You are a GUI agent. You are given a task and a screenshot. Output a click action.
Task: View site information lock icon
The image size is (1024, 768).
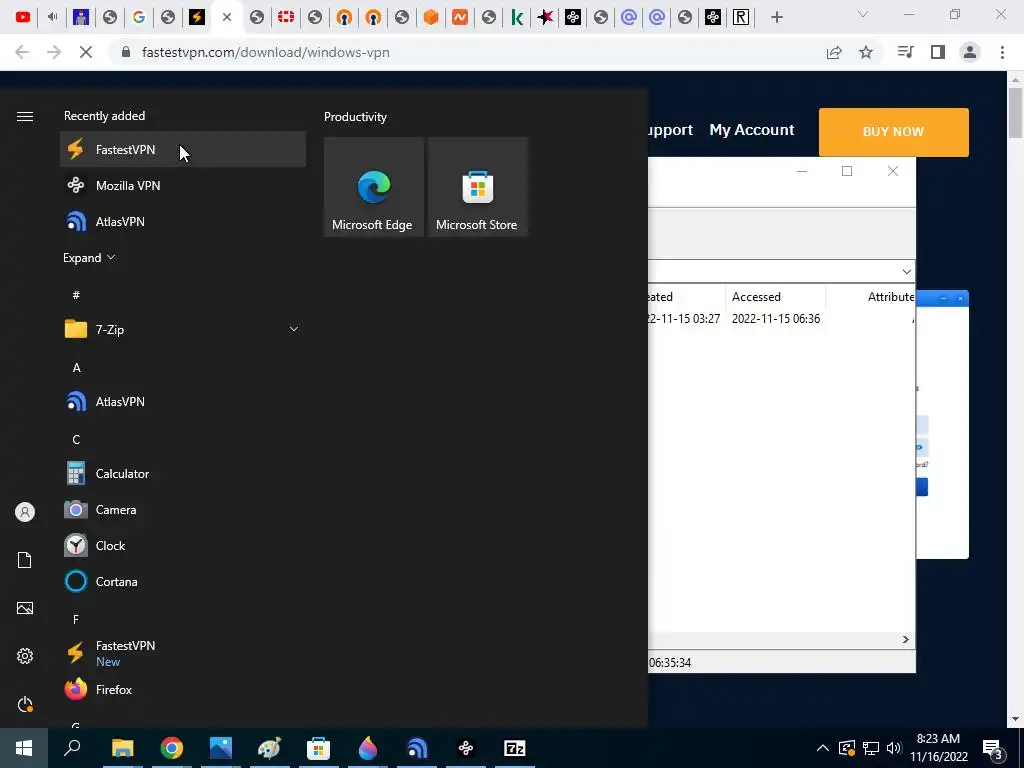(x=126, y=52)
